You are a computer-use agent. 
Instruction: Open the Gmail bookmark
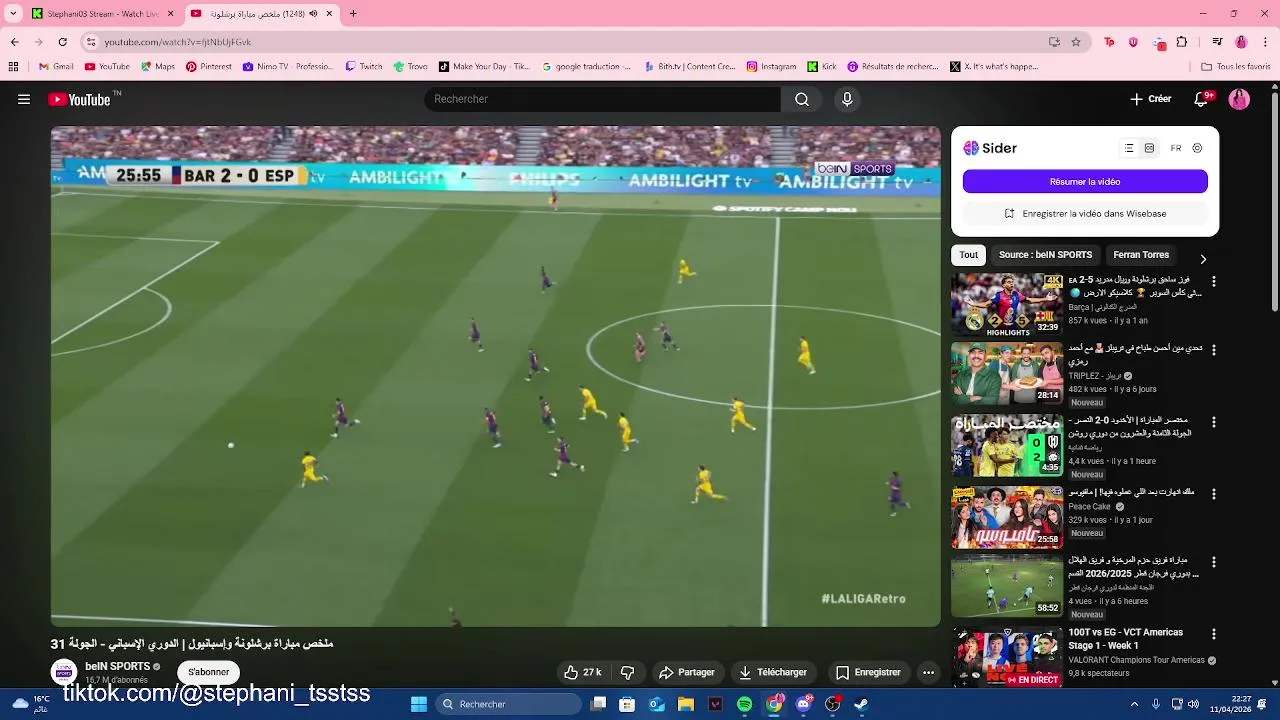56,67
